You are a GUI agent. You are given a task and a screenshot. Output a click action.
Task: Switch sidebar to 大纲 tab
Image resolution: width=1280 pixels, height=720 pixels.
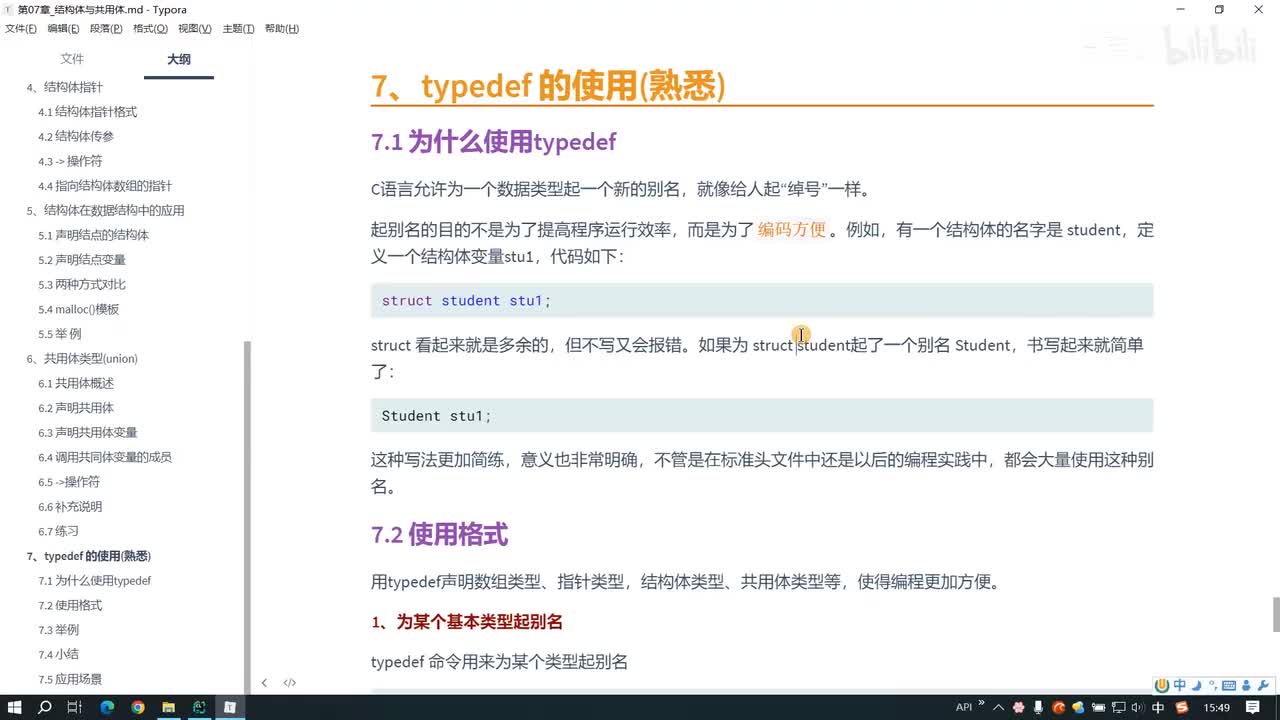coord(179,59)
